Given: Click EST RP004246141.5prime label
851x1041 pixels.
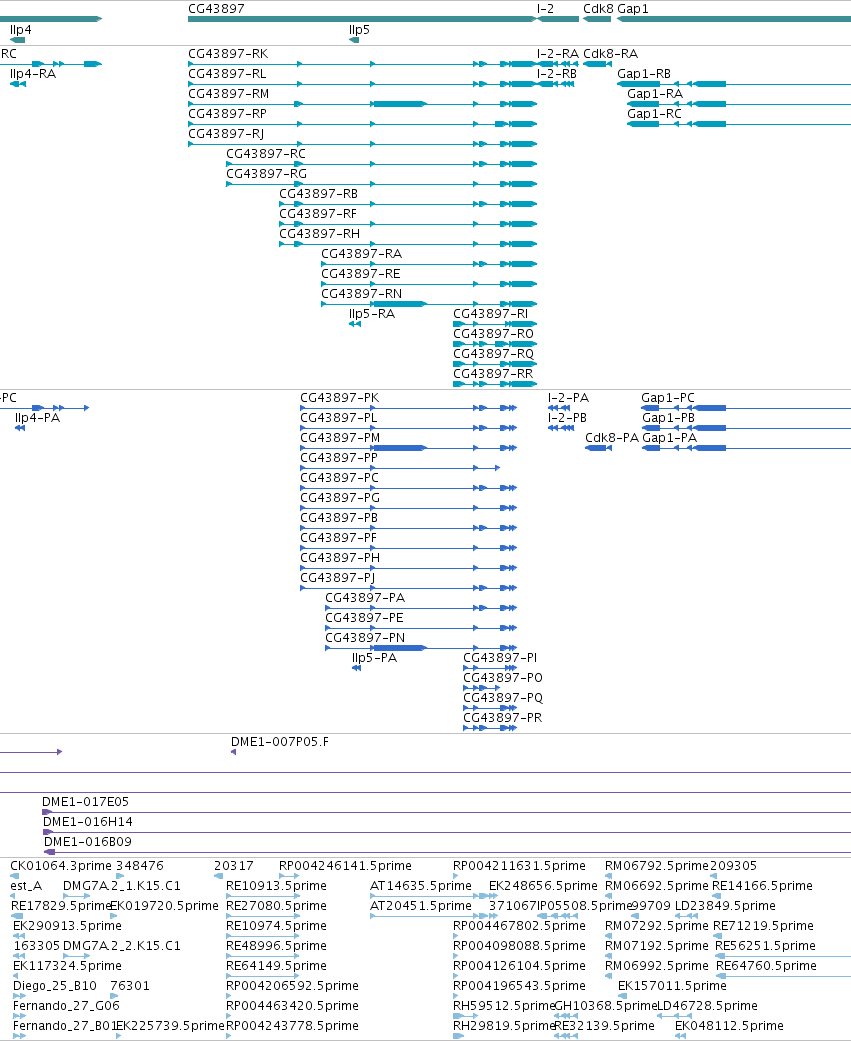Looking at the screenshot, I should coord(345,866).
